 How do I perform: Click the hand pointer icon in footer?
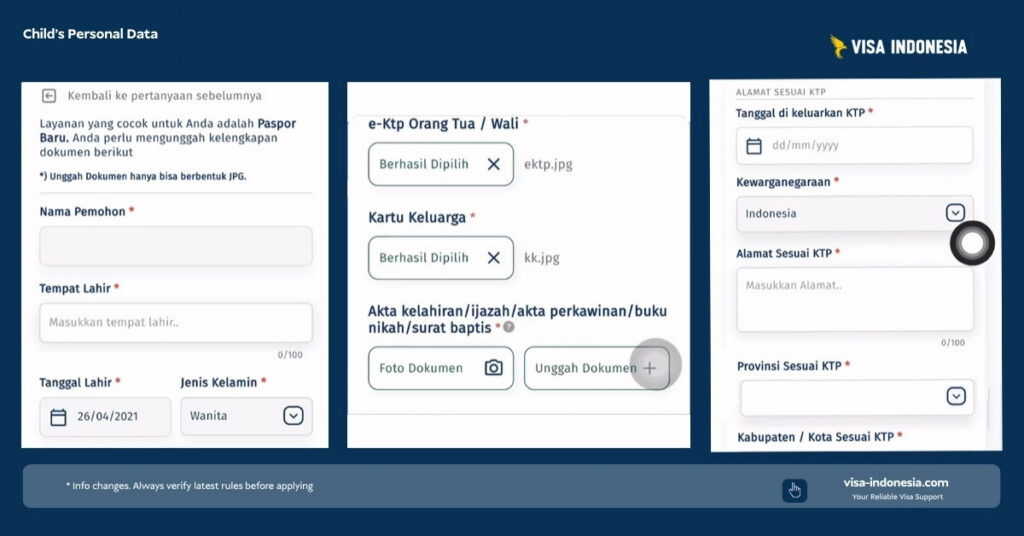coord(795,490)
